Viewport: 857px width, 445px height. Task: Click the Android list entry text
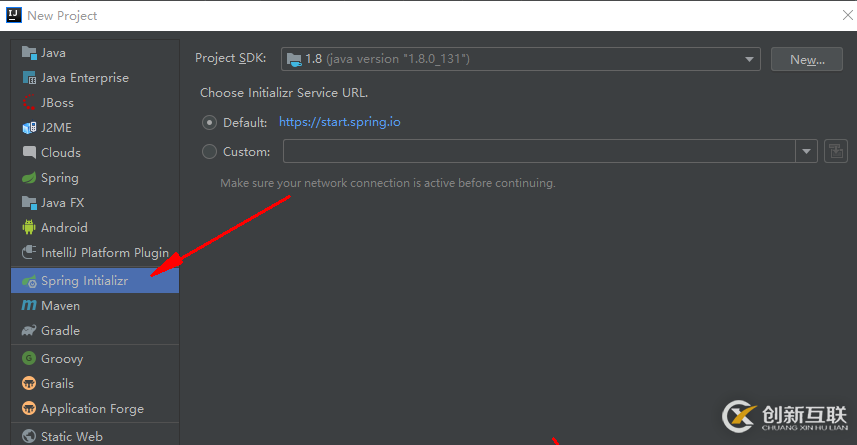click(x=64, y=227)
